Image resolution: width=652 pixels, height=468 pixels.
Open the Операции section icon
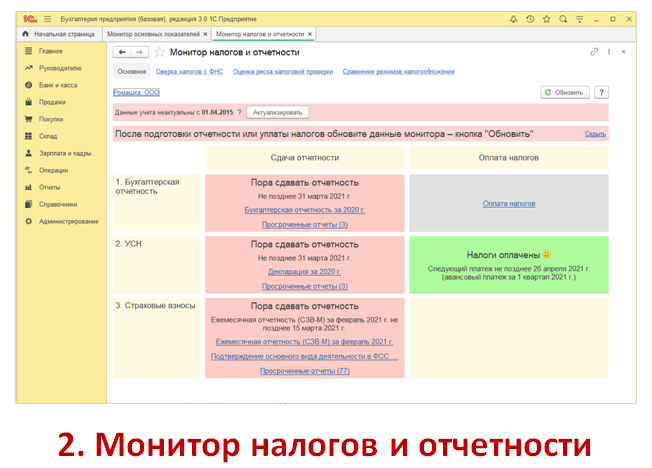click(28, 170)
